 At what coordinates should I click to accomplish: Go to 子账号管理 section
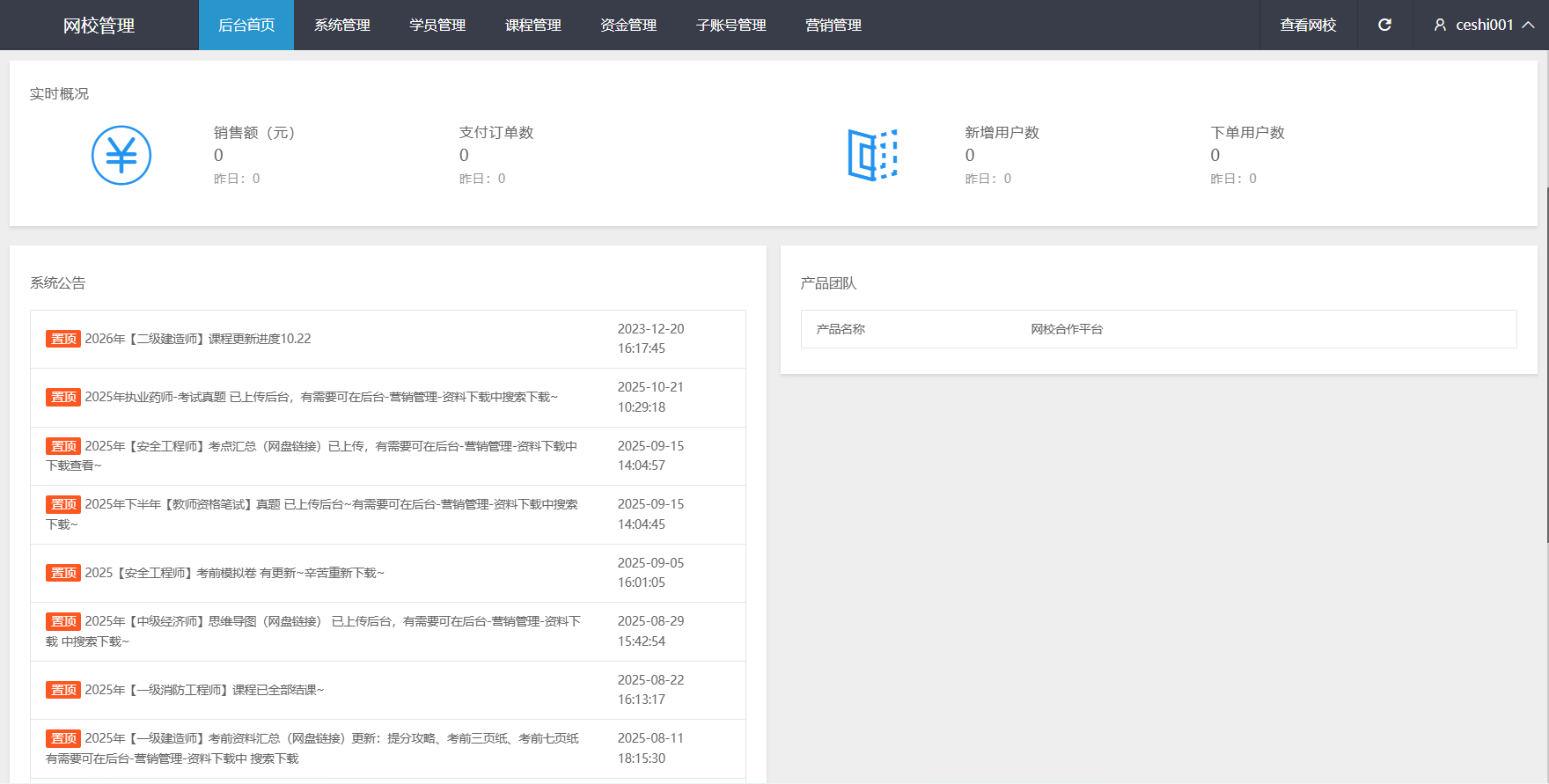point(730,25)
